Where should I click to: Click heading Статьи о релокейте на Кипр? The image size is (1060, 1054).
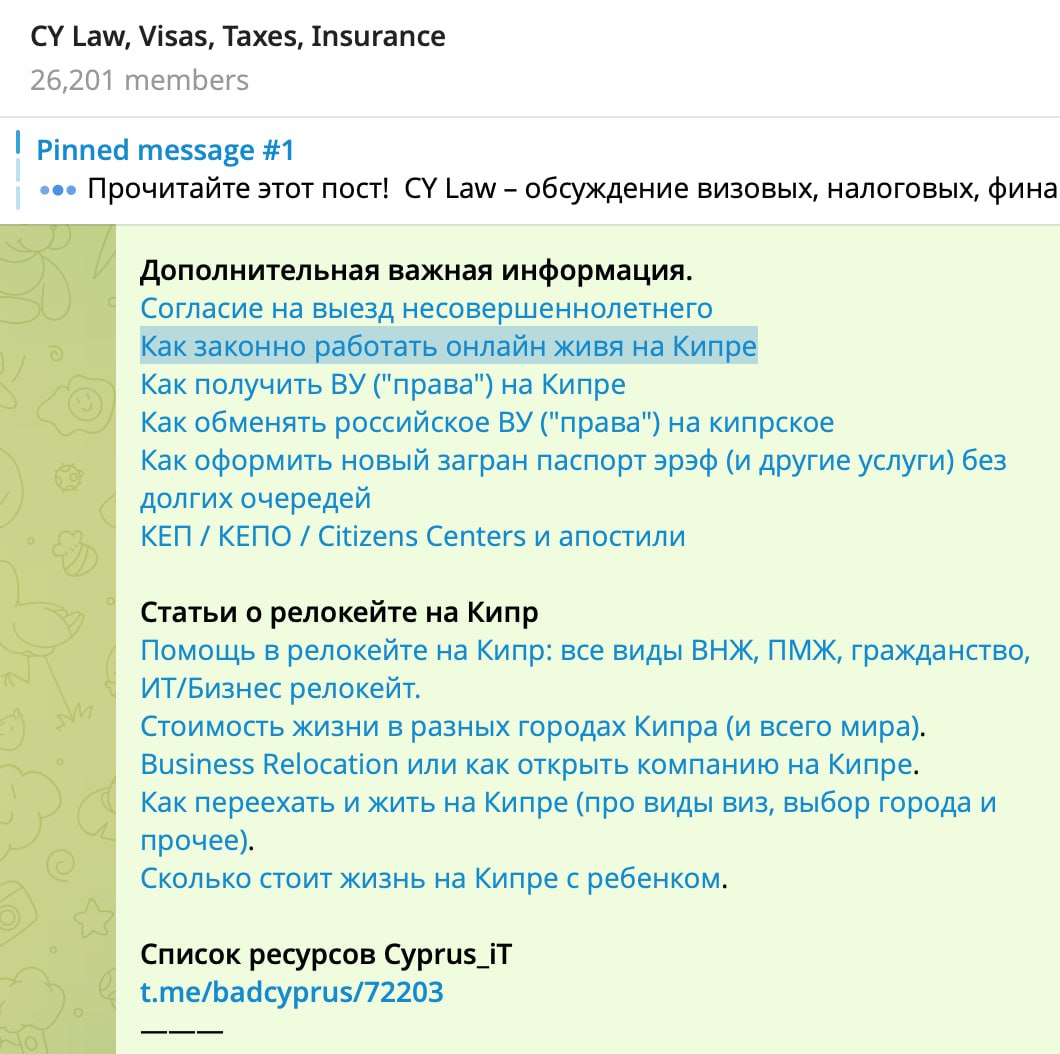tap(339, 613)
